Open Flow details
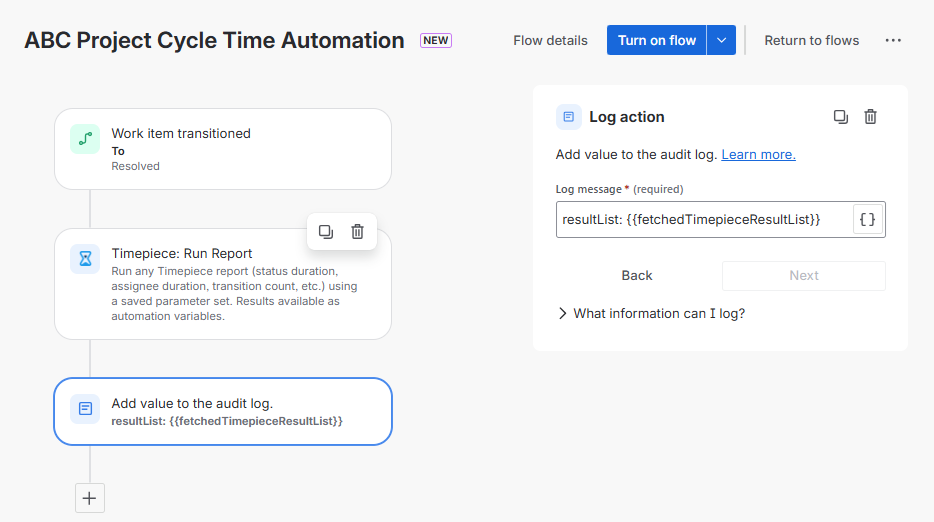Screen dimensions: 934x522 click(550, 41)
